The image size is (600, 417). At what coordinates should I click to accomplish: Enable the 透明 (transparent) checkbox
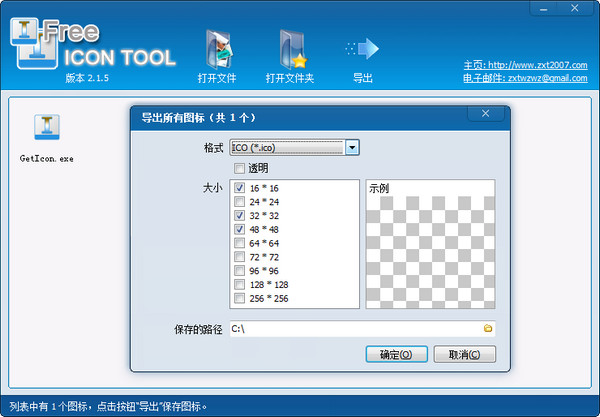(239, 168)
